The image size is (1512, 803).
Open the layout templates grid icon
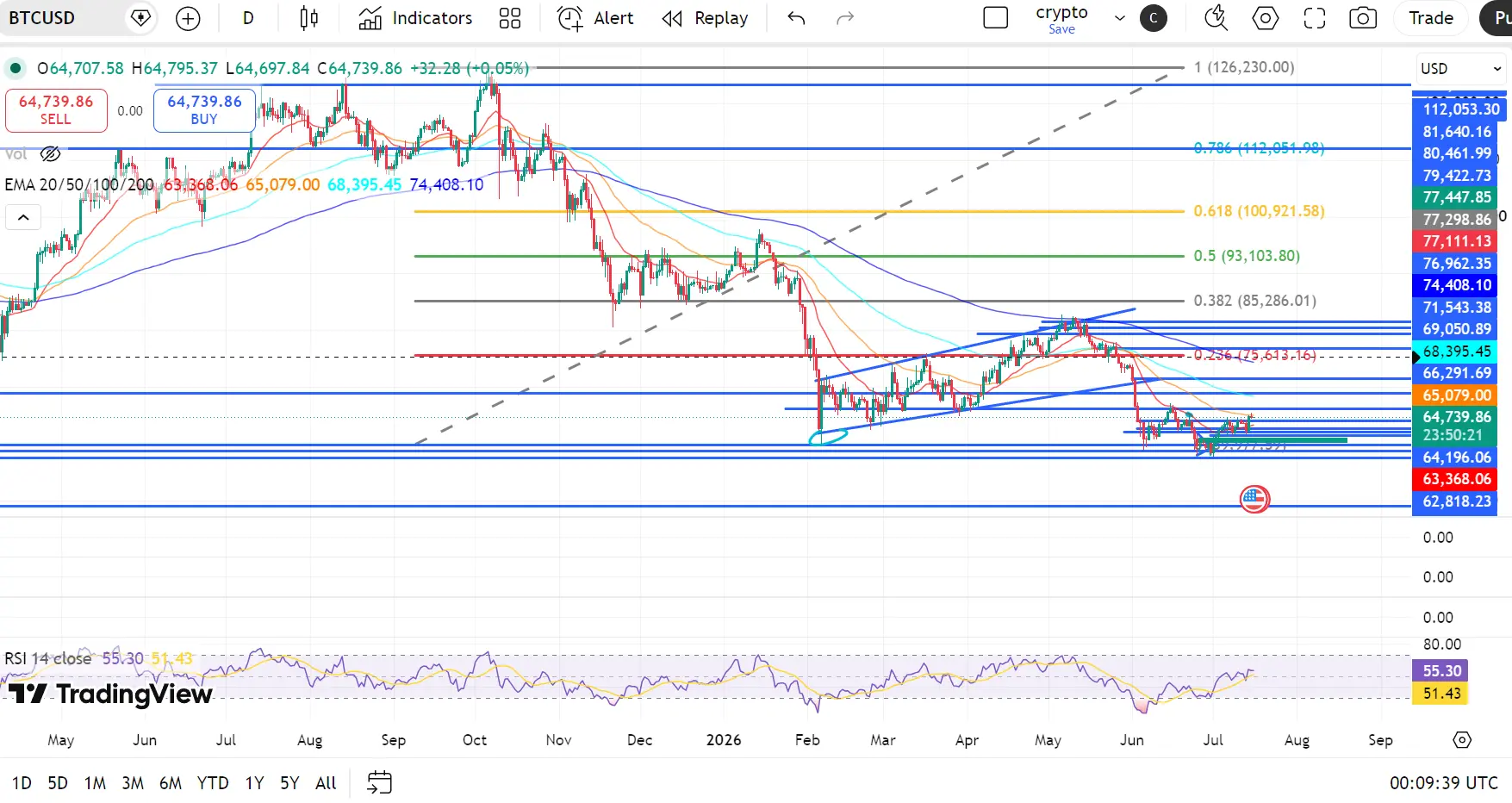coord(510,18)
